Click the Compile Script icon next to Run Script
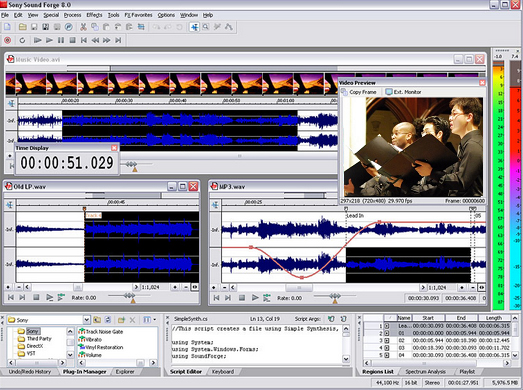 pos(343,319)
